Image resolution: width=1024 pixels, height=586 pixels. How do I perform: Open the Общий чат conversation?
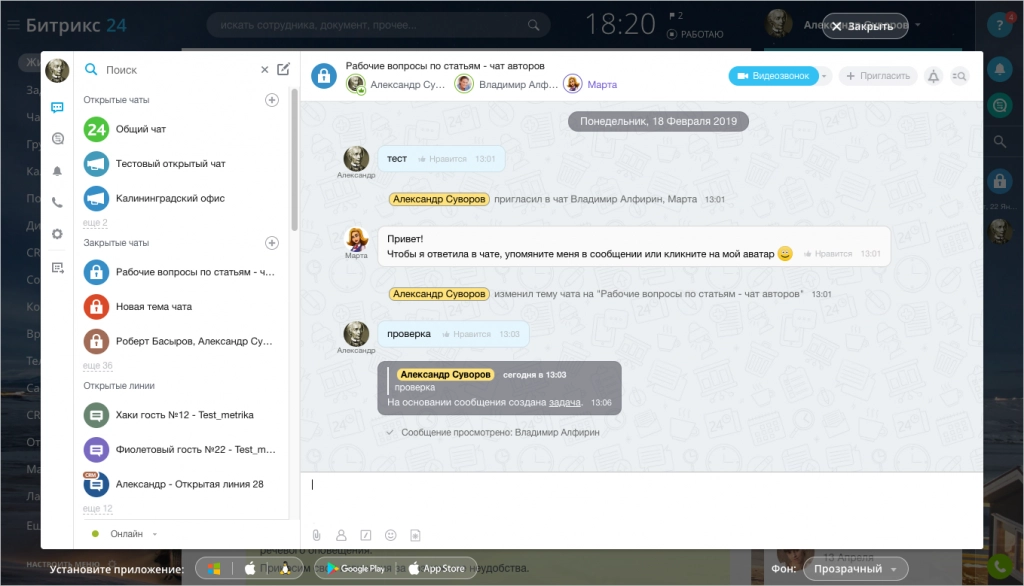140,129
